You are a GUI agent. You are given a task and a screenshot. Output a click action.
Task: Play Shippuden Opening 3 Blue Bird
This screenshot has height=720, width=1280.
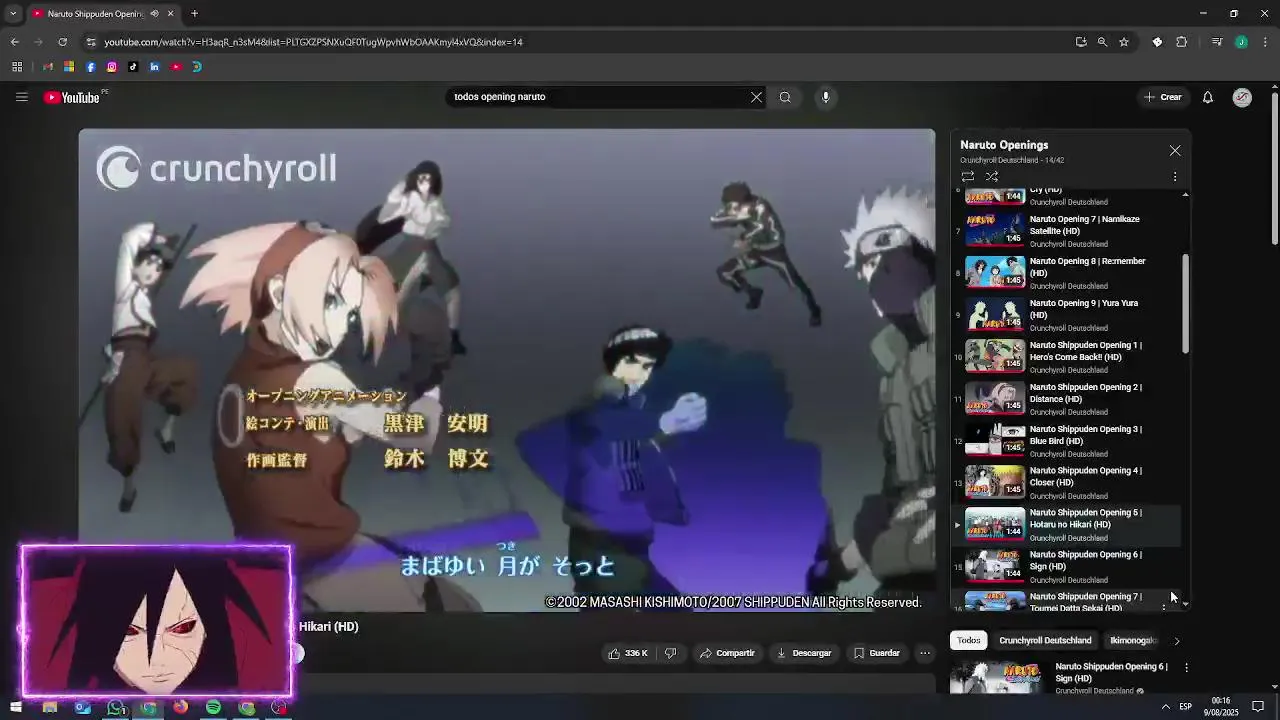[1068, 440]
